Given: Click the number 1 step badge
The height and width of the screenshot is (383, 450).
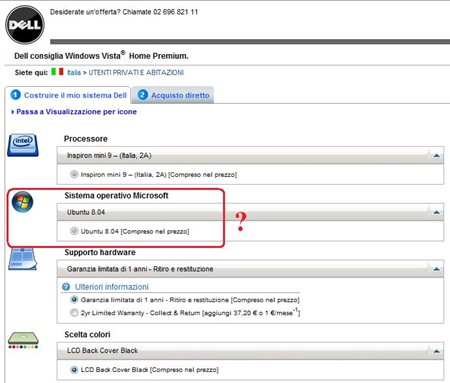Looking at the screenshot, I should click(16, 95).
